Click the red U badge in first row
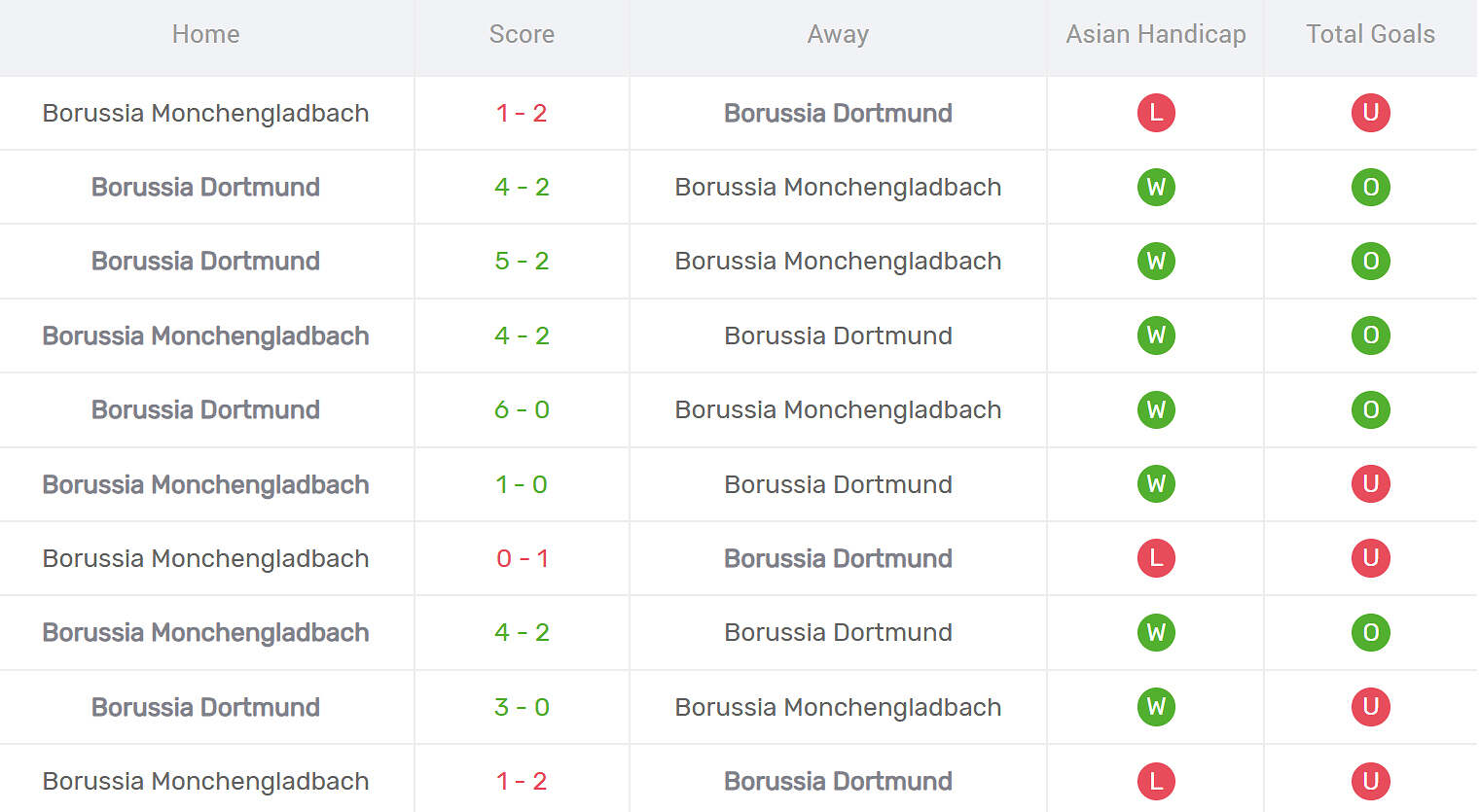The image size is (1480, 812). pyautogui.click(x=1370, y=113)
